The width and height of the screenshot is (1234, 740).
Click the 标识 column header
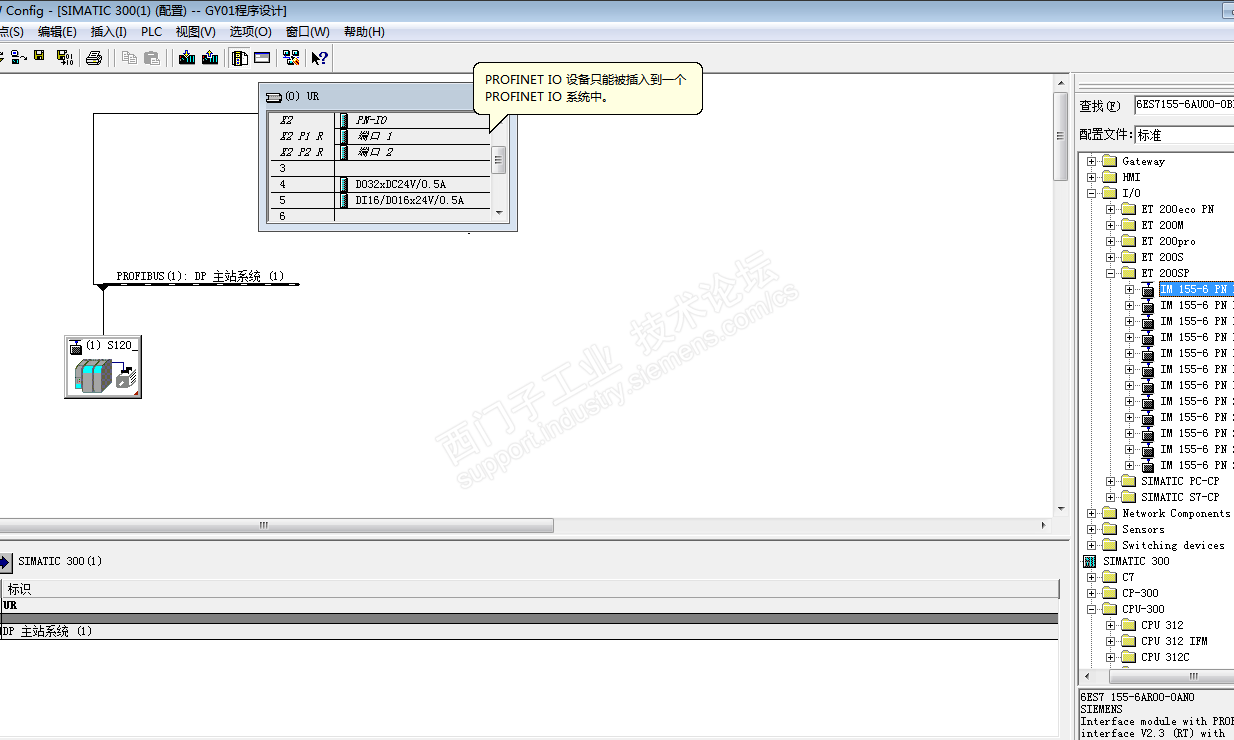point(529,589)
